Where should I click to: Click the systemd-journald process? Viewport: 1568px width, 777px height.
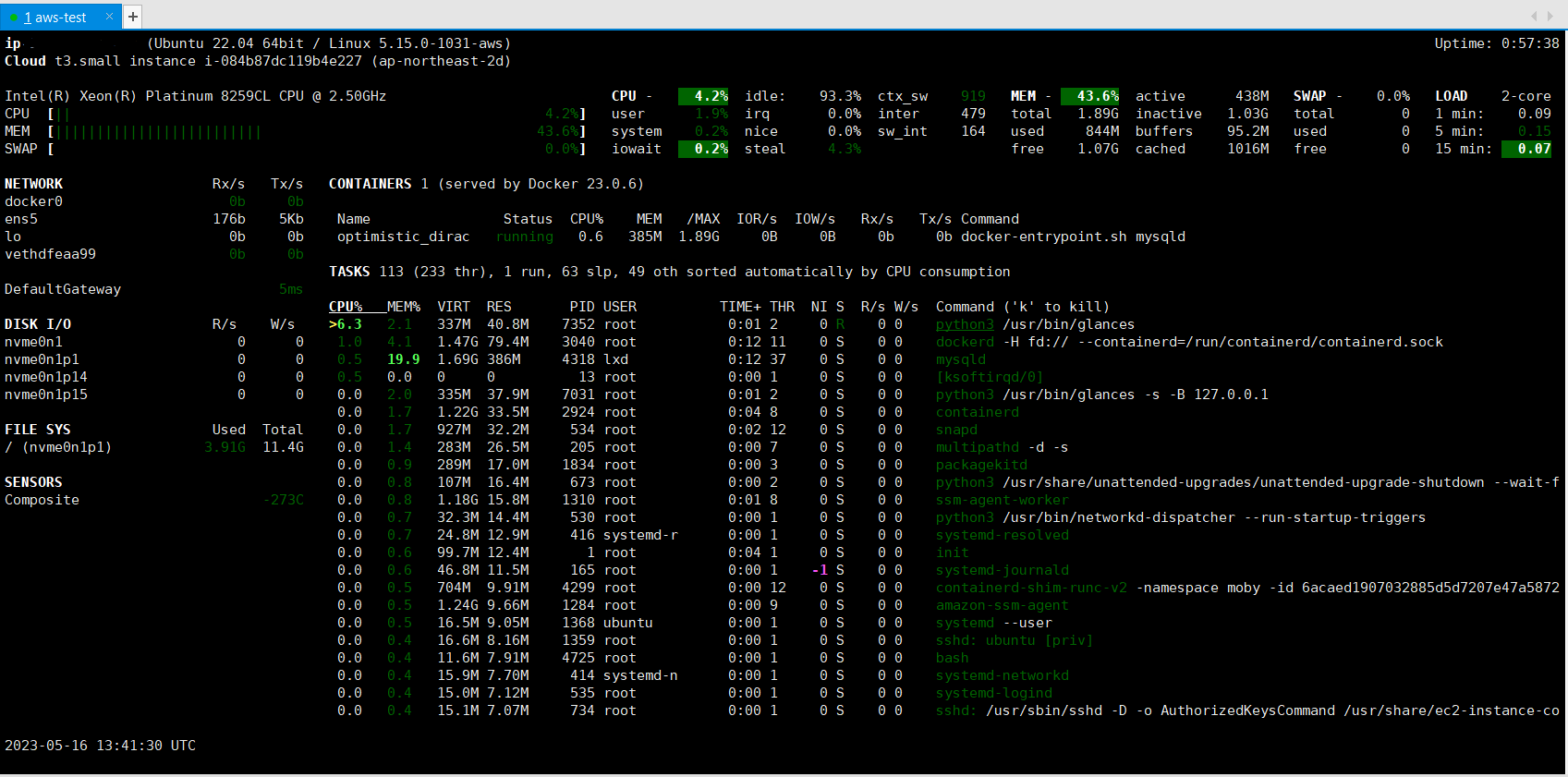tap(1003, 570)
